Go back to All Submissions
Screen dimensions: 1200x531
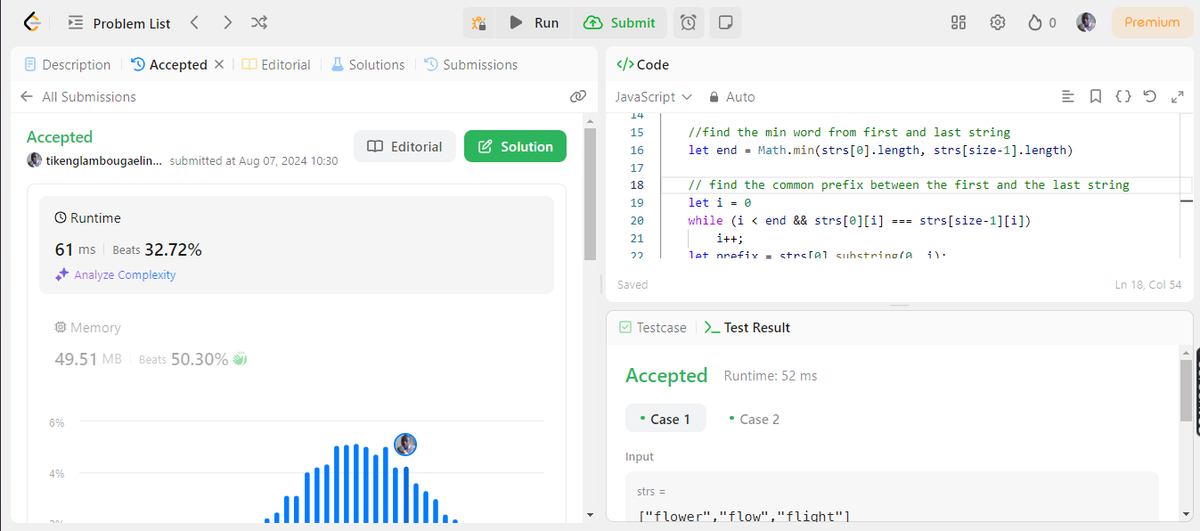coord(78,97)
